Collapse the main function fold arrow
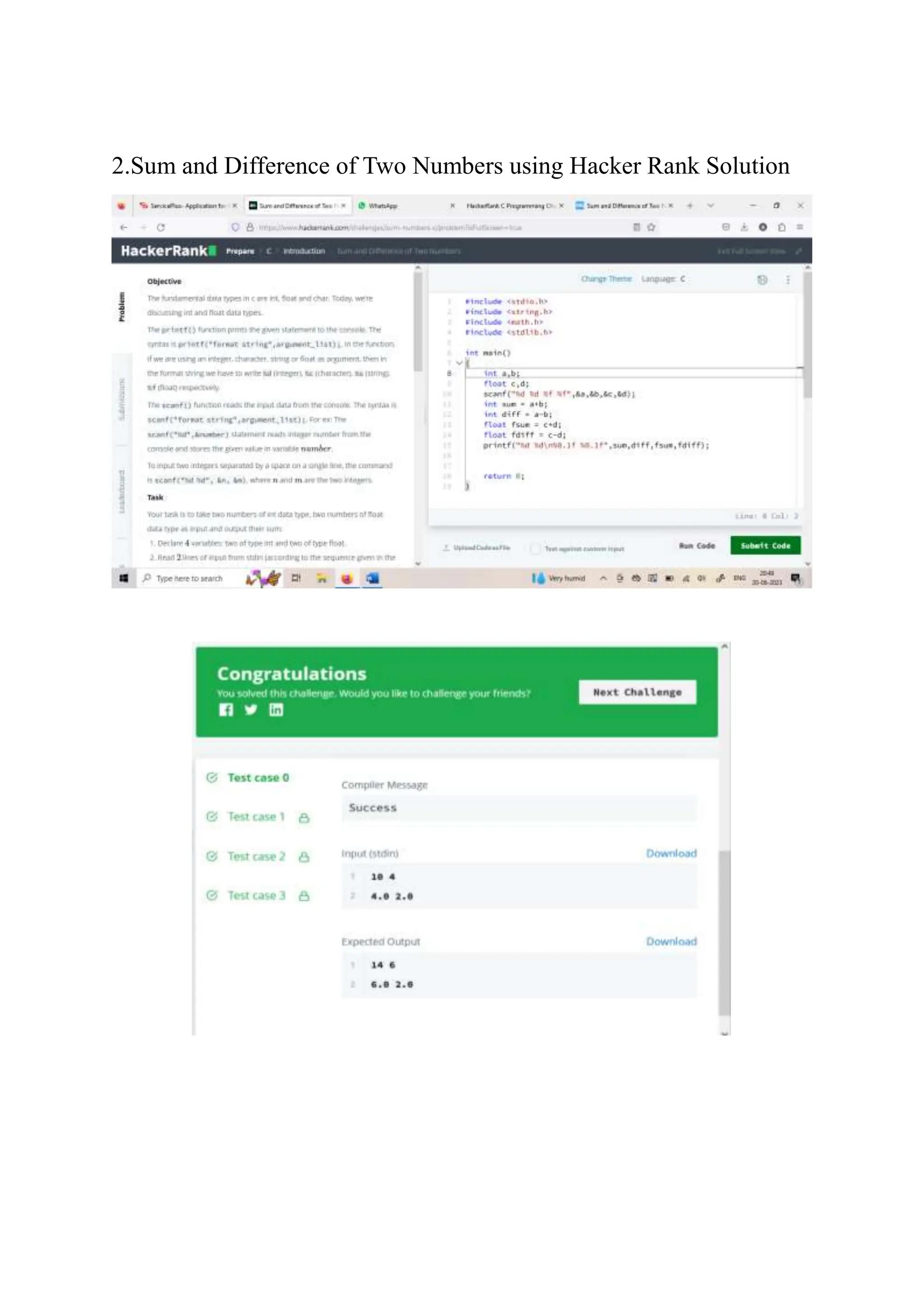924x1307 pixels. pos(459,363)
